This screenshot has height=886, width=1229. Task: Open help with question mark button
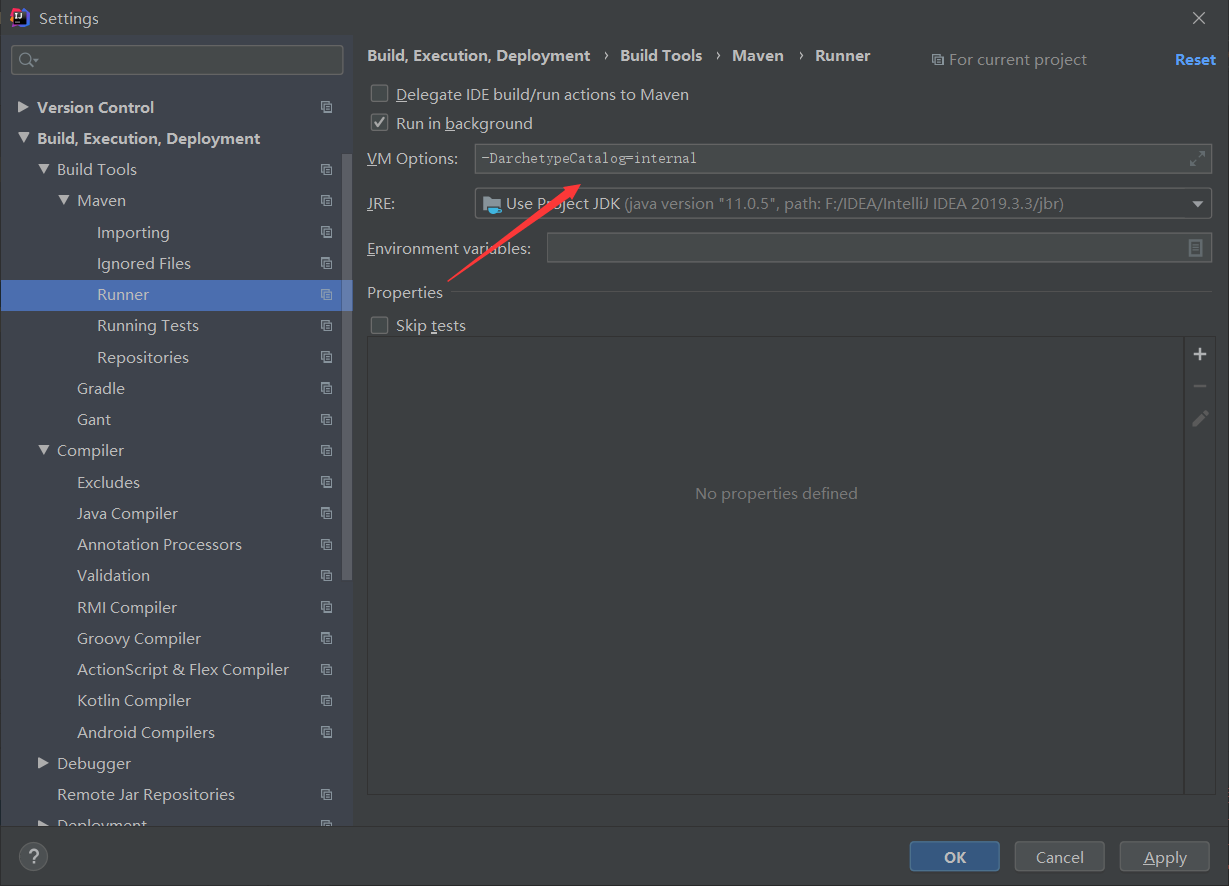[x=33, y=856]
